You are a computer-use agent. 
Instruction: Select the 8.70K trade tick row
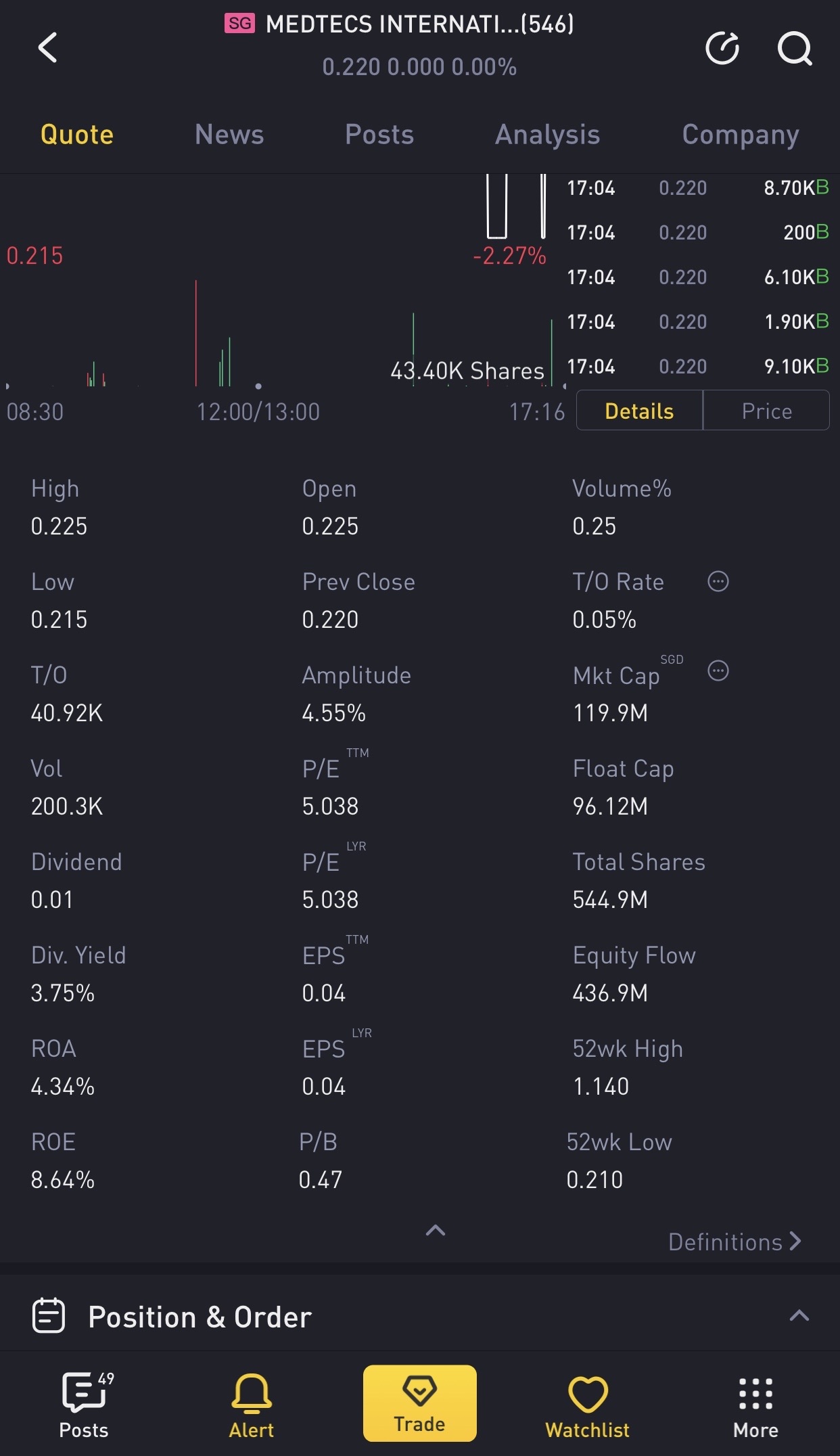click(697, 188)
